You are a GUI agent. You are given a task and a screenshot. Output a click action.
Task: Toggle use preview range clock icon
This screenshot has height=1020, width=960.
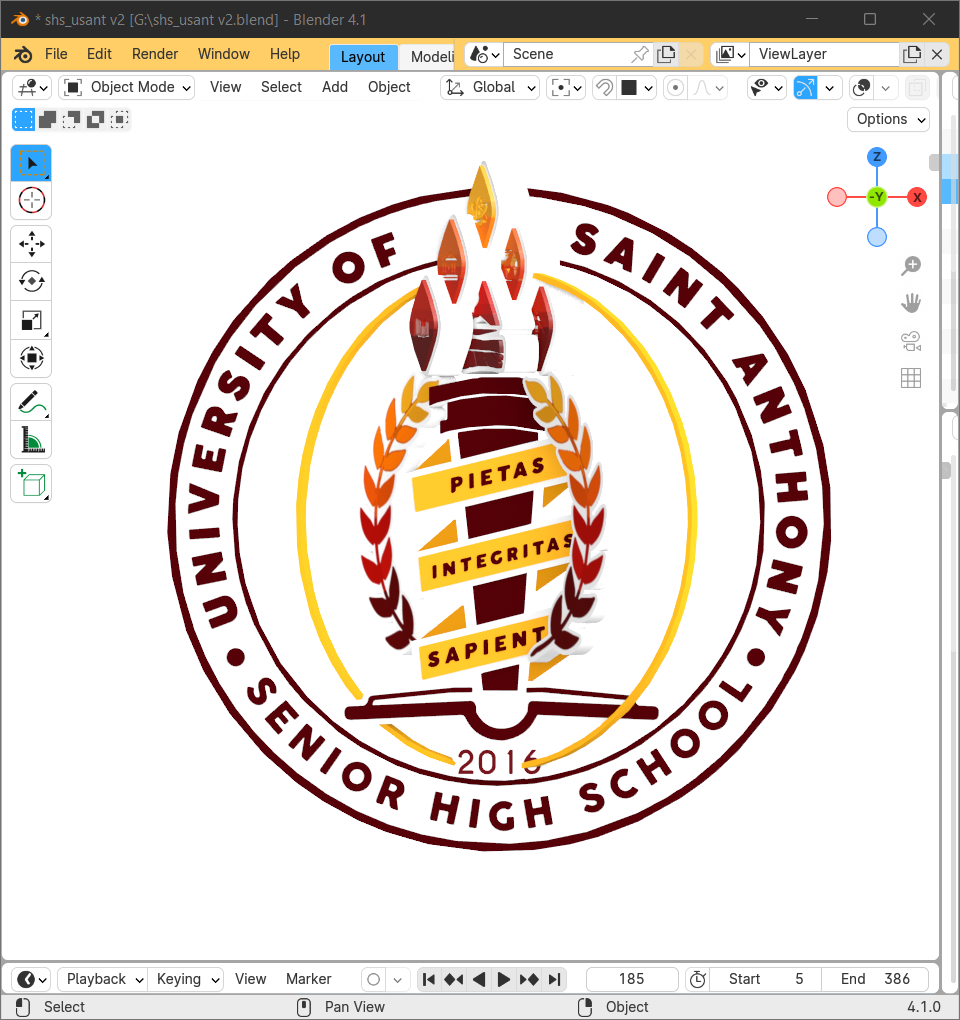[698, 979]
